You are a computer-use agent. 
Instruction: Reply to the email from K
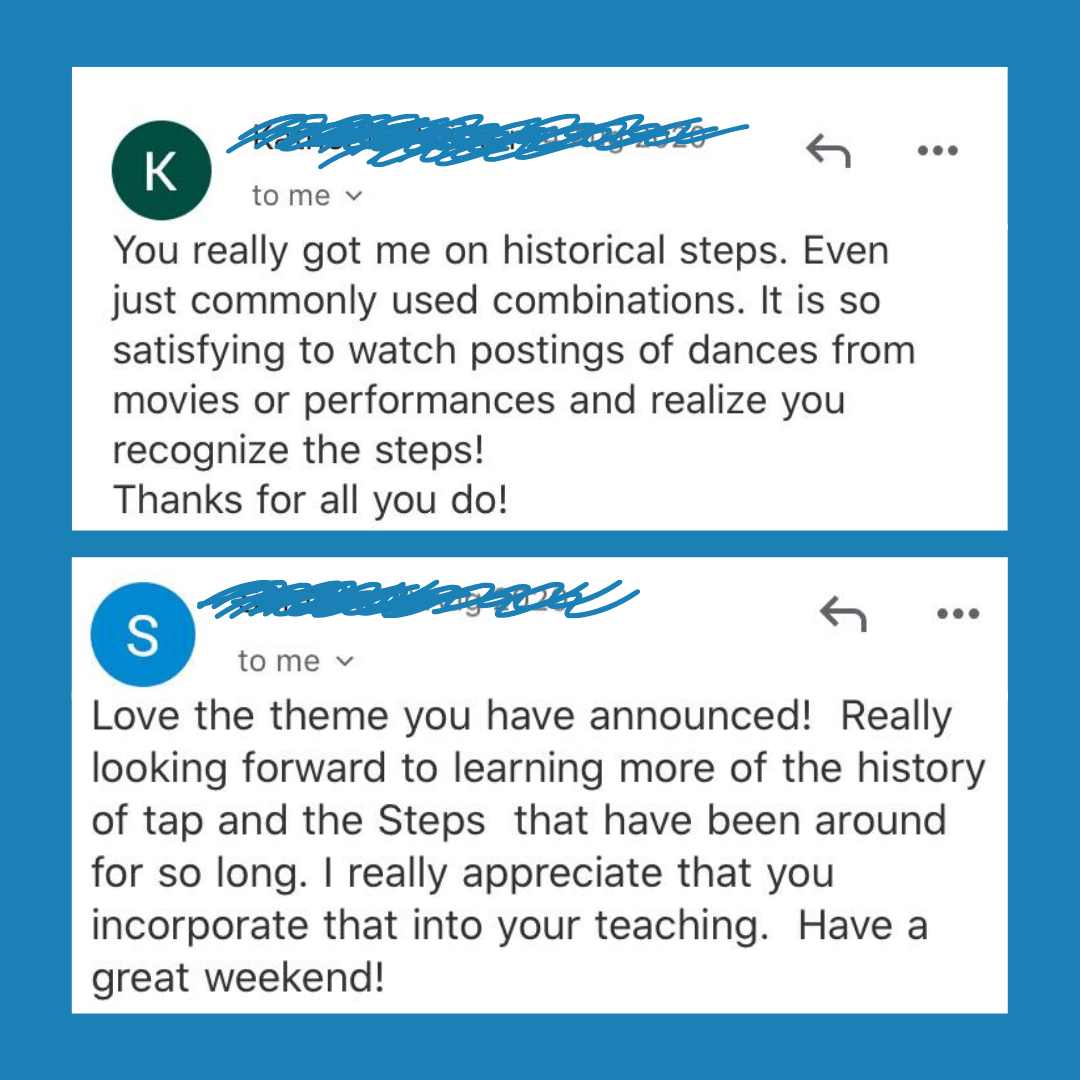(828, 152)
